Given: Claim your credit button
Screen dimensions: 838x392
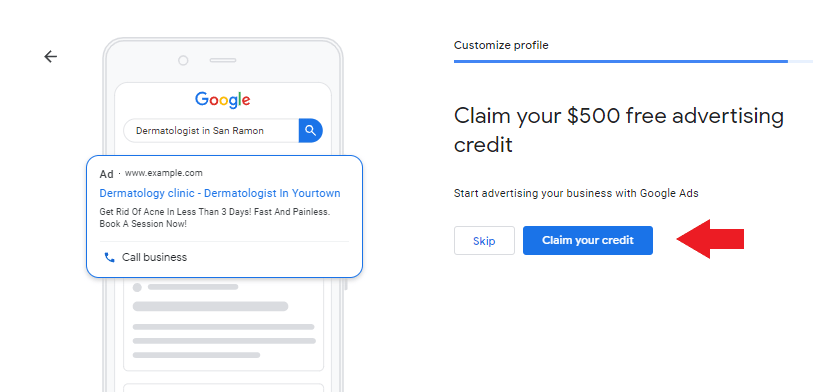Looking at the screenshot, I should (x=588, y=241).
